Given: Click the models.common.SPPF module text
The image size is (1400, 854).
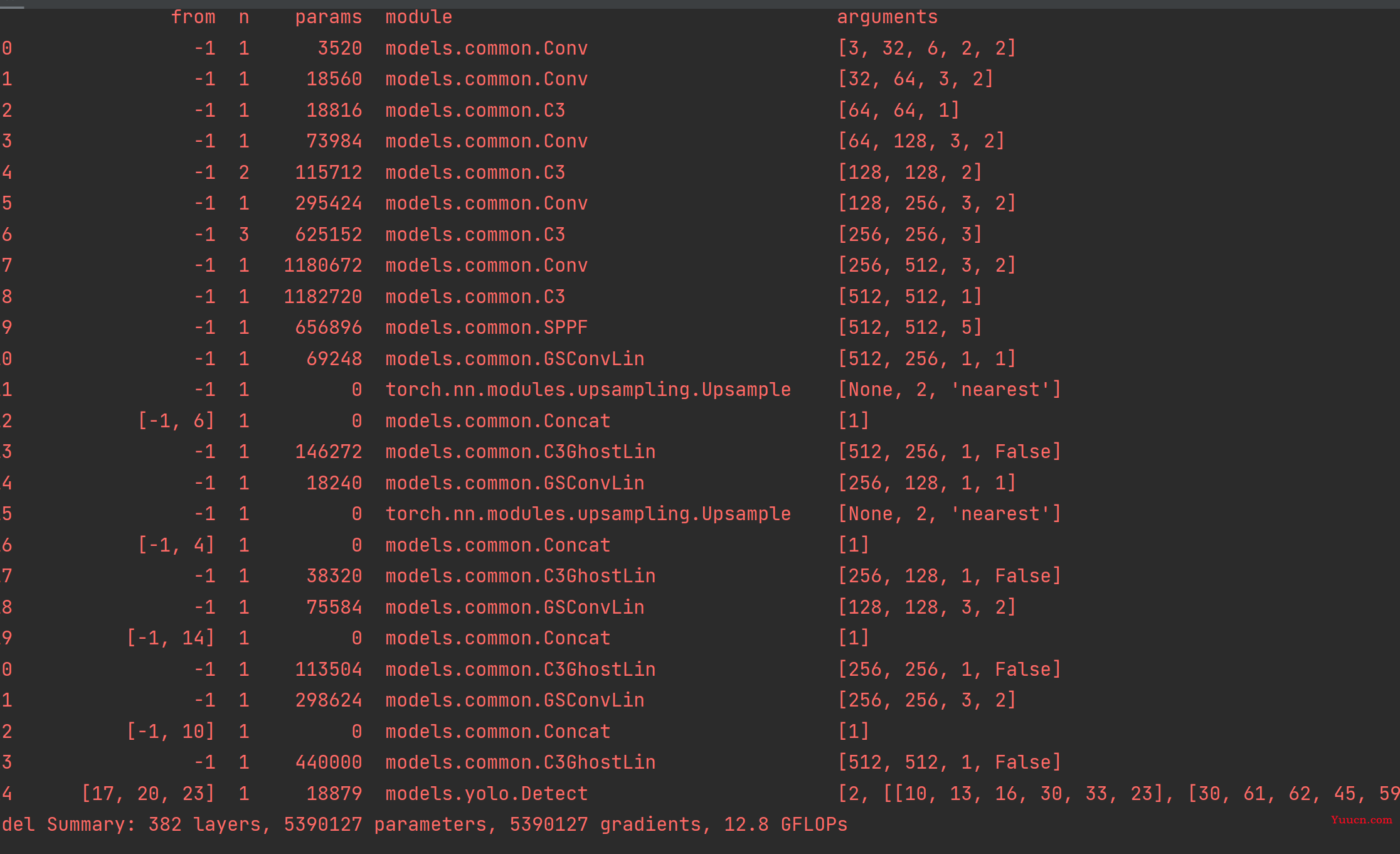Looking at the screenshot, I should (486, 327).
